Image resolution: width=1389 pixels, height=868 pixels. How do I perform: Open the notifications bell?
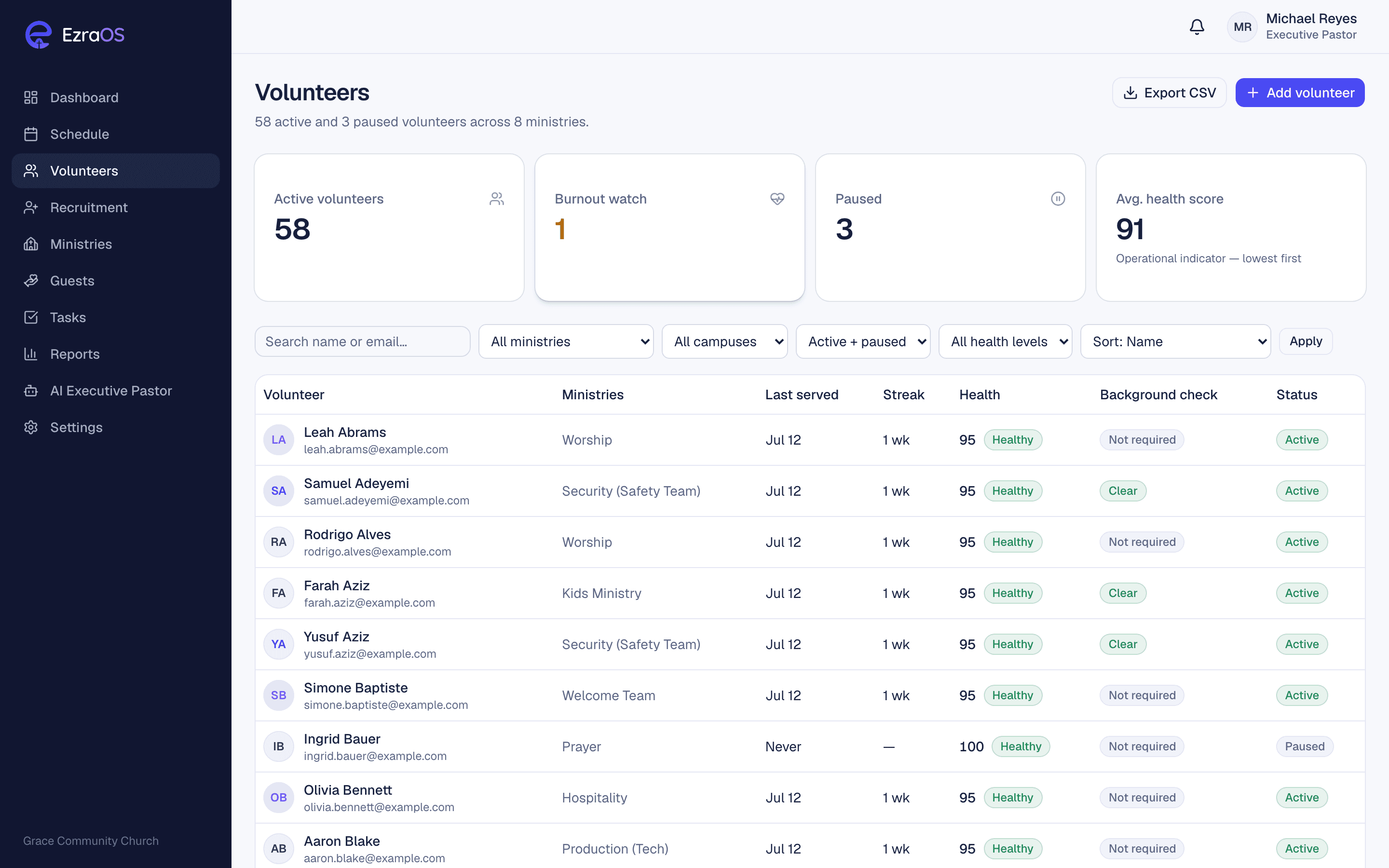(x=1197, y=27)
